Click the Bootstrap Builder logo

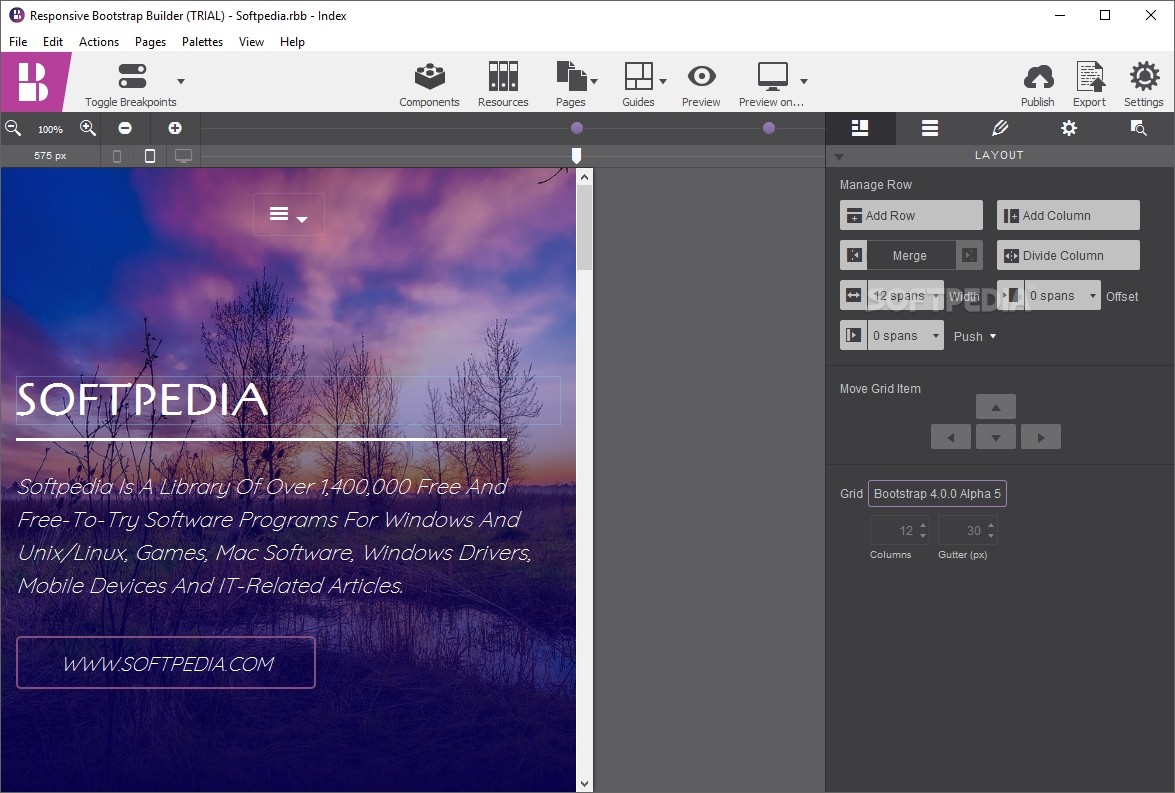[34, 82]
